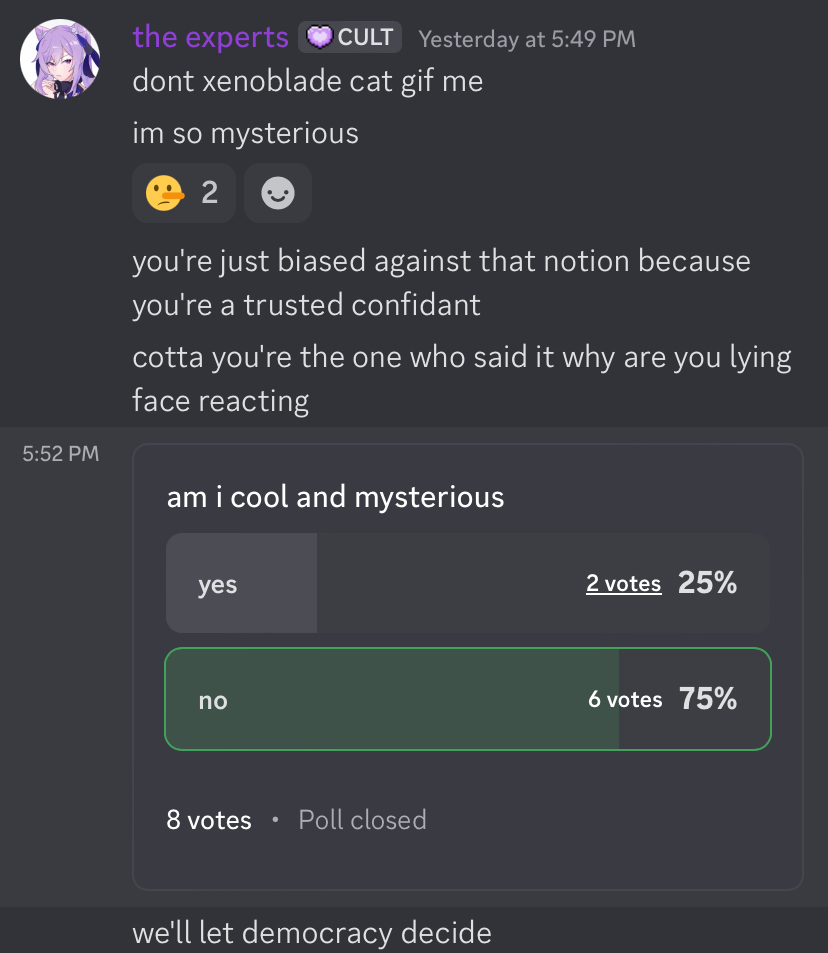This screenshot has height=953, width=828.
Task: Open the add reaction smiley button
Action: (x=278, y=192)
